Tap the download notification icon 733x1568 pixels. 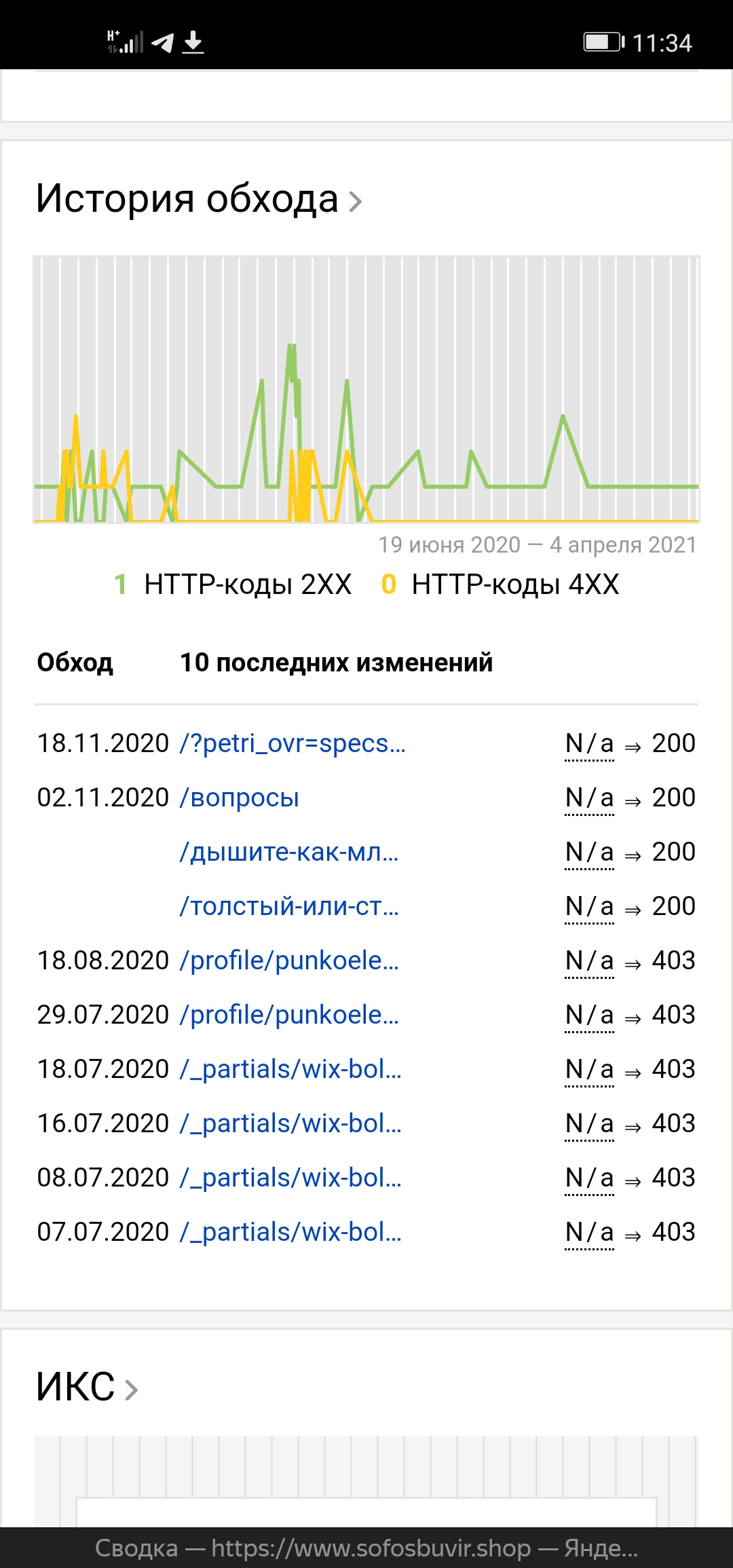[193, 42]
